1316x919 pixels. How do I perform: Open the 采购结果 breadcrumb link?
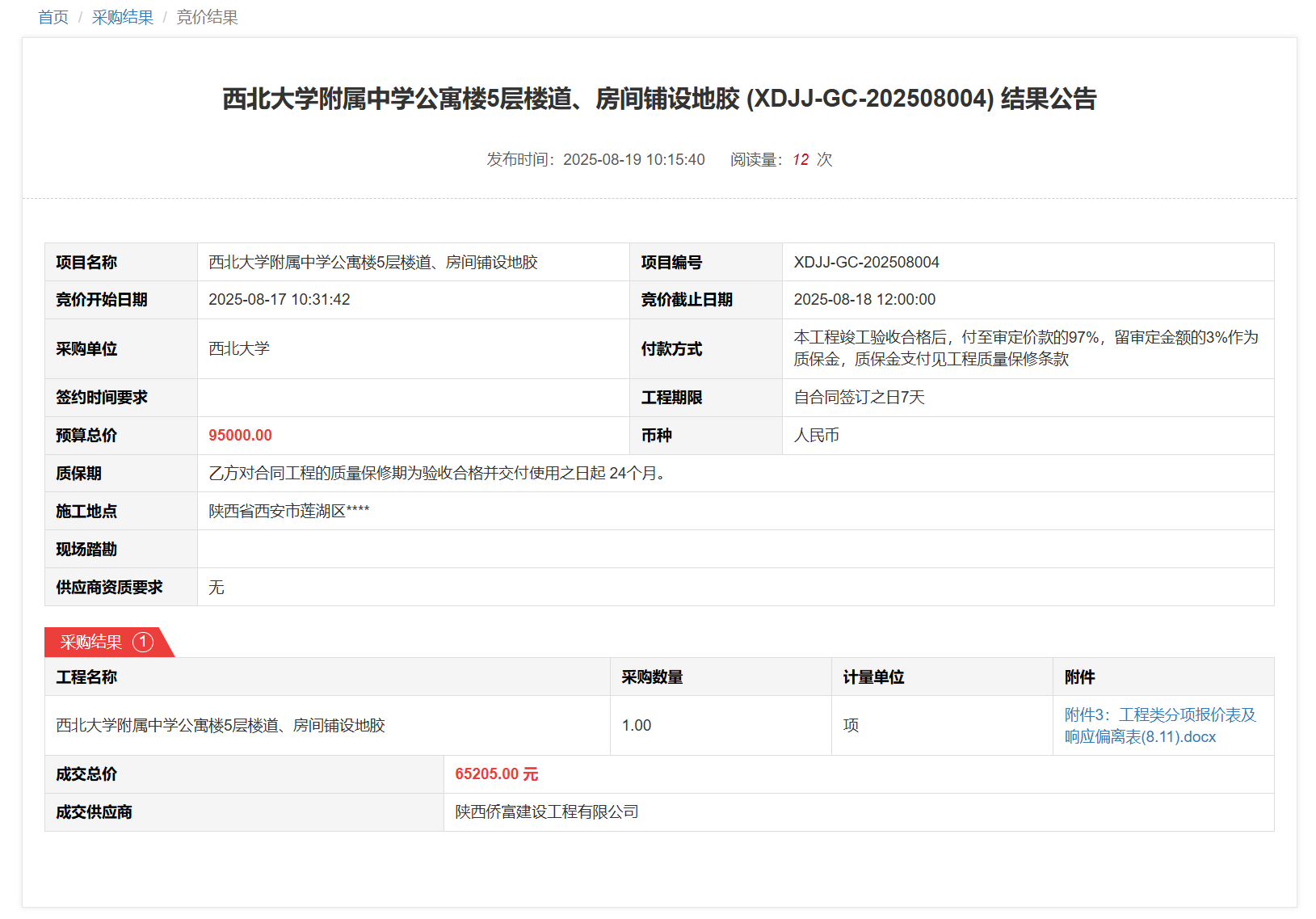click(122, 18)
